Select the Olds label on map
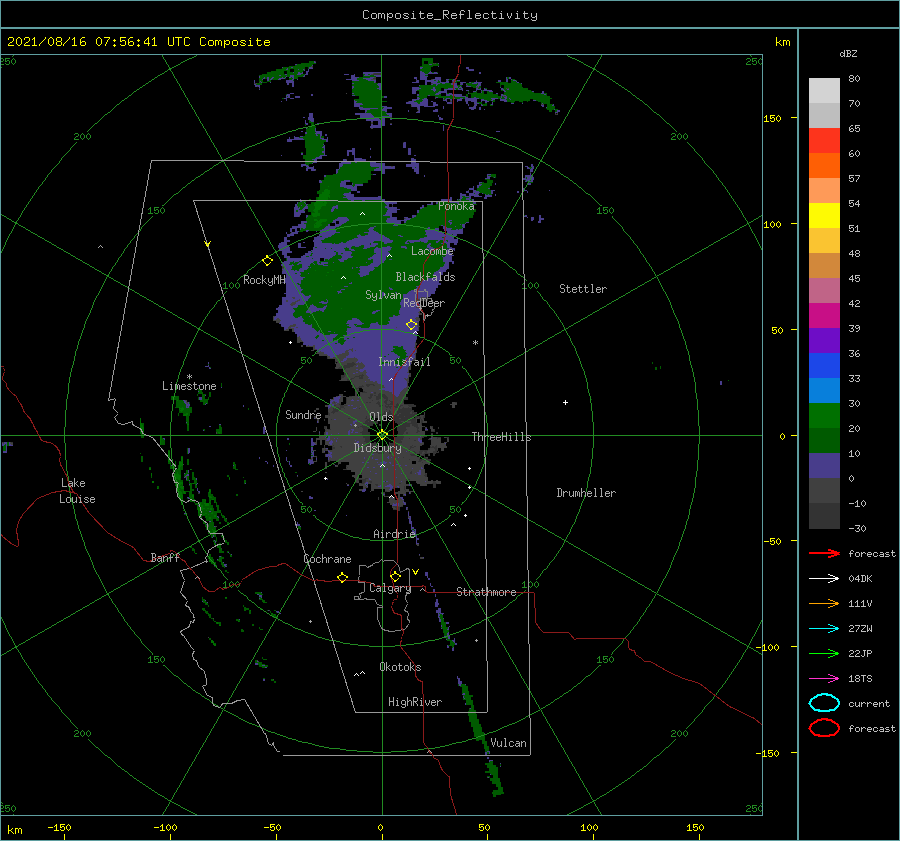Viewport: 900px width, 841px height. coord(381,417)
